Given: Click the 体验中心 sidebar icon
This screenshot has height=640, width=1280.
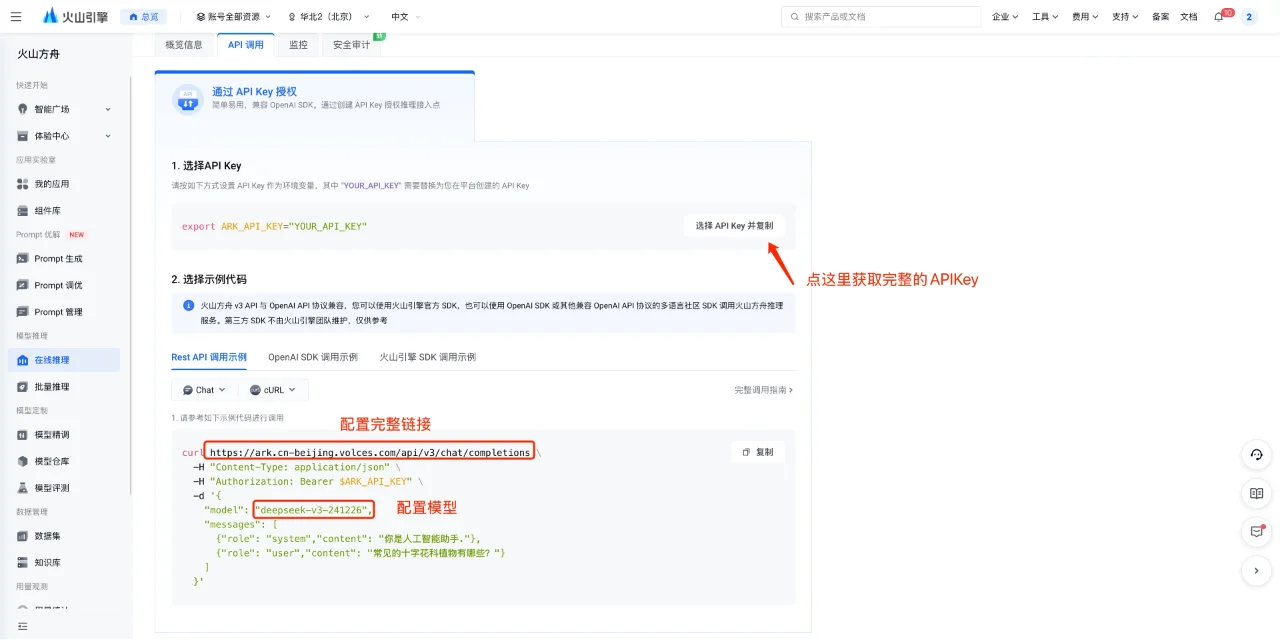Looking at the screenshot, I should [23, 136].
